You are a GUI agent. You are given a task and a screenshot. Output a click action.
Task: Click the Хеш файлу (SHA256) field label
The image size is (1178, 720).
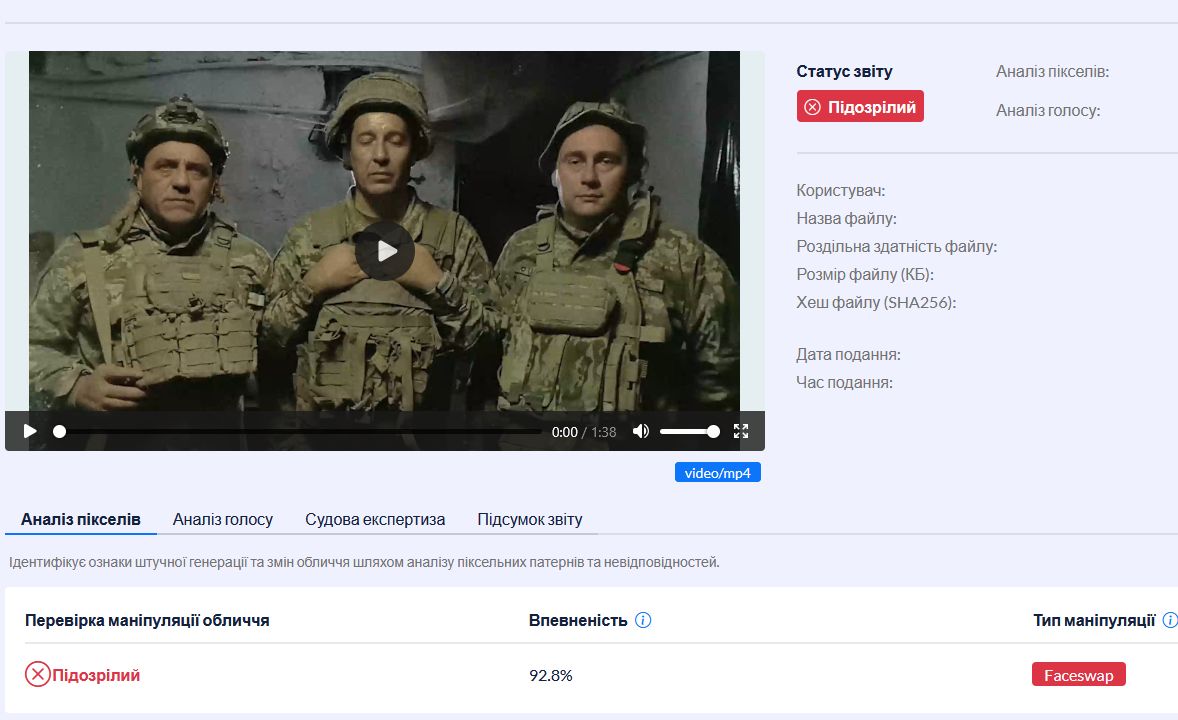(x=876, y=302)
